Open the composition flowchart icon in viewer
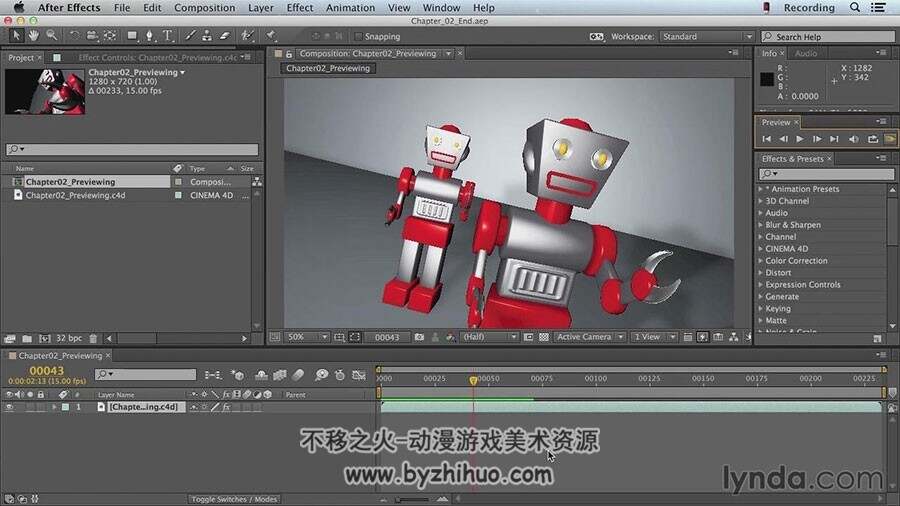Image resolution: width=900 pixels, height=506 pixels. [734, 337]
